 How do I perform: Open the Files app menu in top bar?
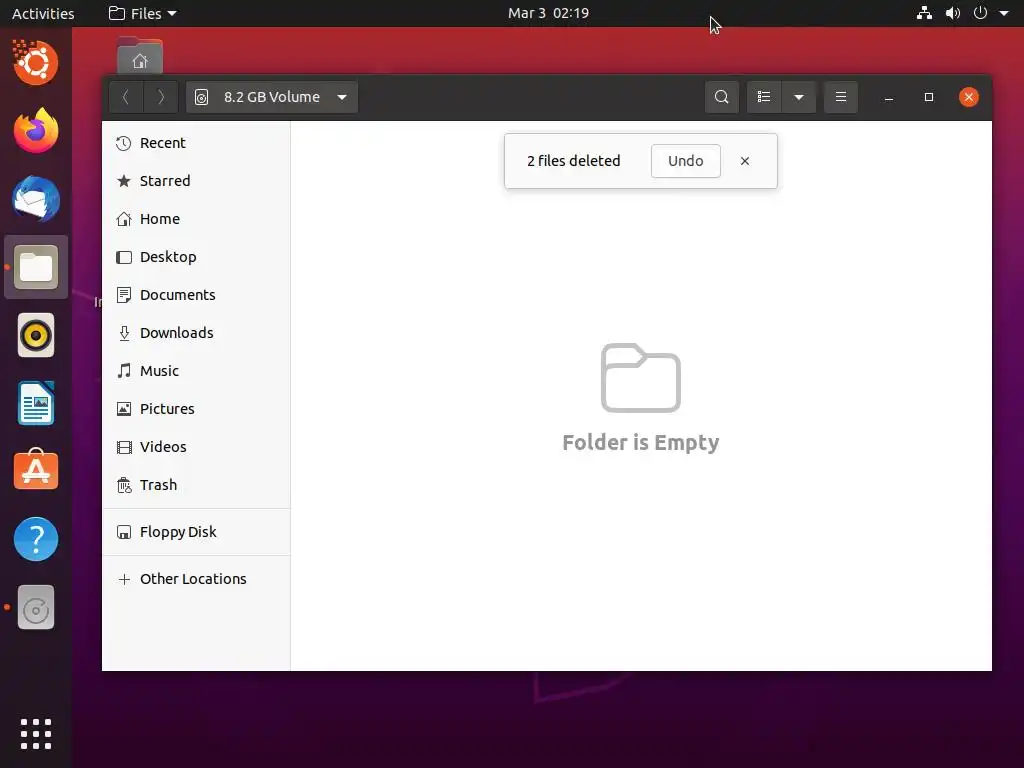[142, 13]
